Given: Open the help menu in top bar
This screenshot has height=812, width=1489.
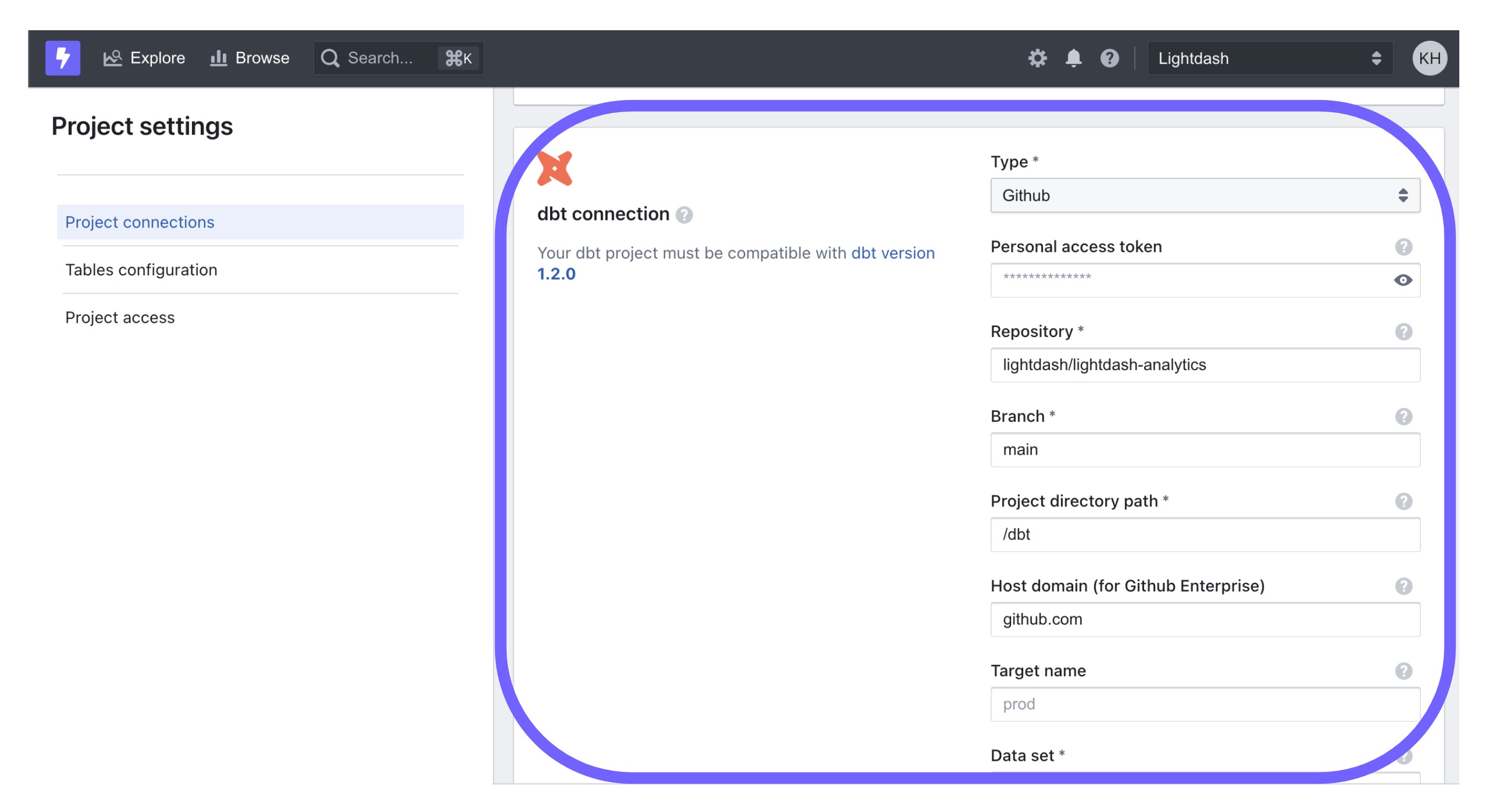Looking at the screenshot, I should click(x=1109, y=58).
